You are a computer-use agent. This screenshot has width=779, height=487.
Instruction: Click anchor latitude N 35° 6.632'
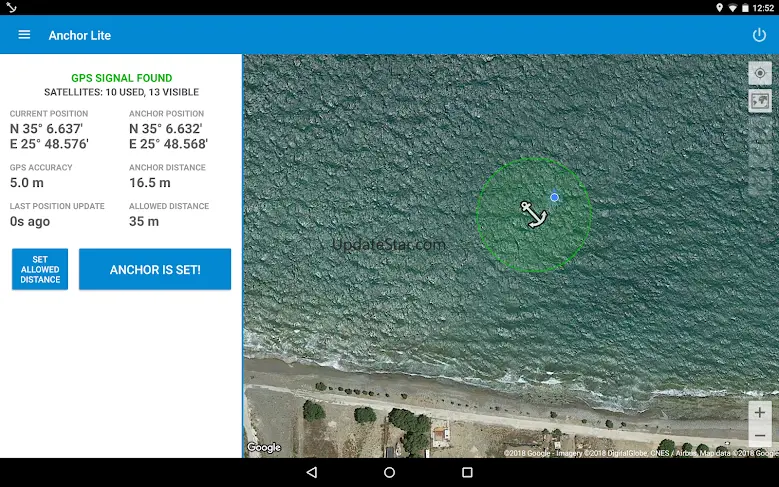tap(165, 129)
